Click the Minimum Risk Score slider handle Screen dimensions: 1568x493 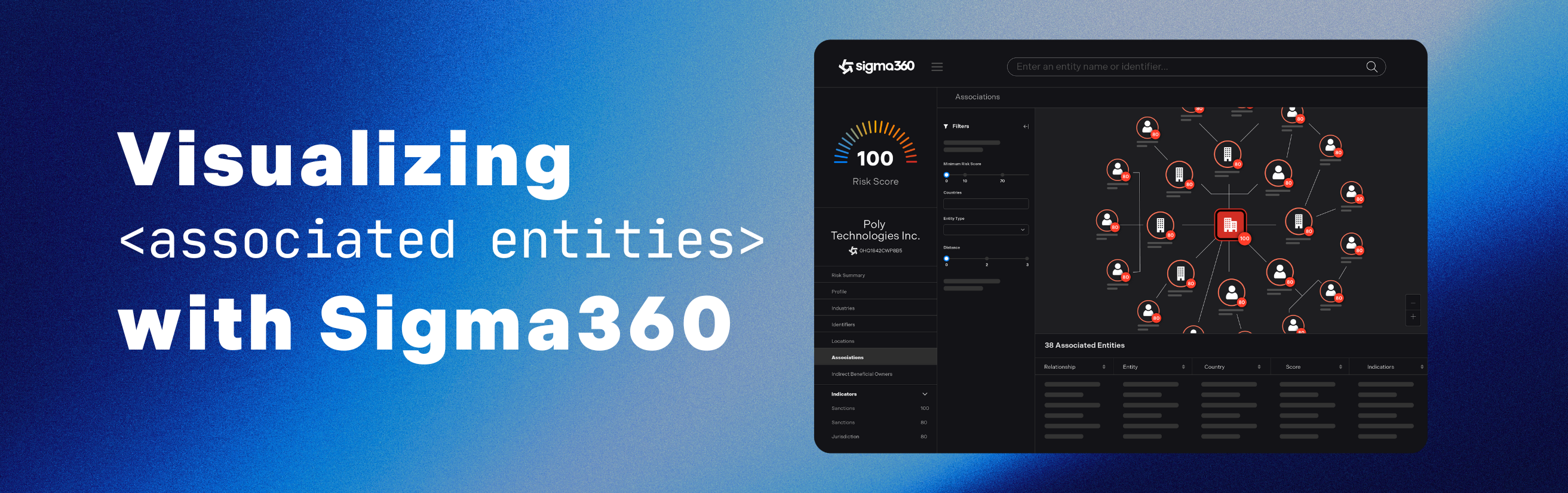pos(946,174)
